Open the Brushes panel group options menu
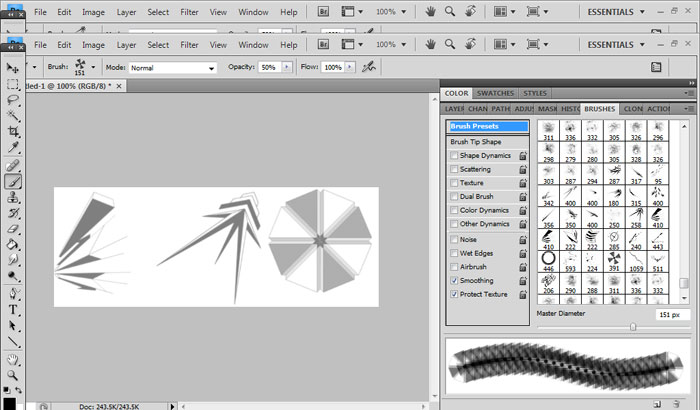 [689, 109]
